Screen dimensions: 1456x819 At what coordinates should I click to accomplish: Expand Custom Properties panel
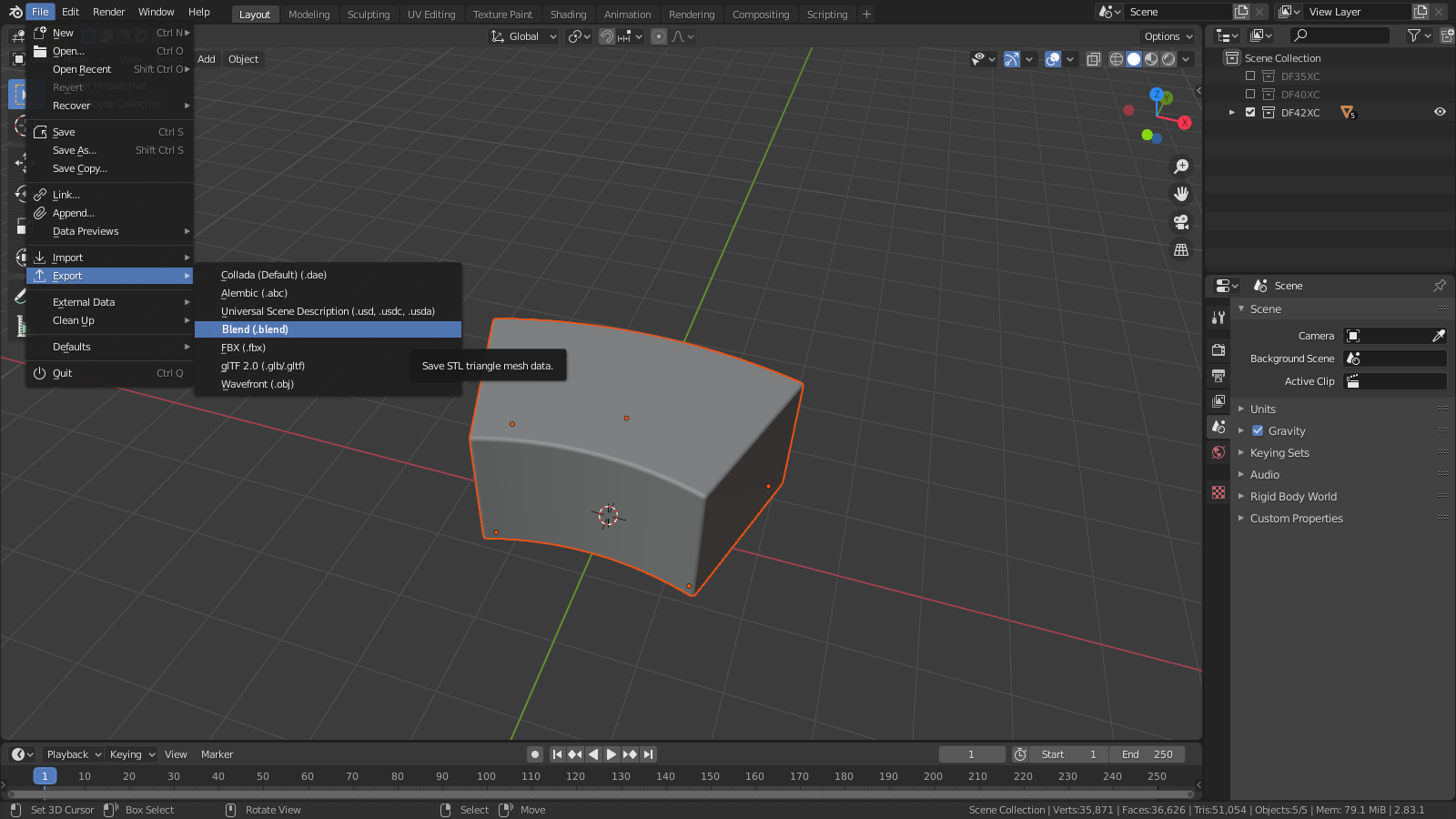(1296, 518)
